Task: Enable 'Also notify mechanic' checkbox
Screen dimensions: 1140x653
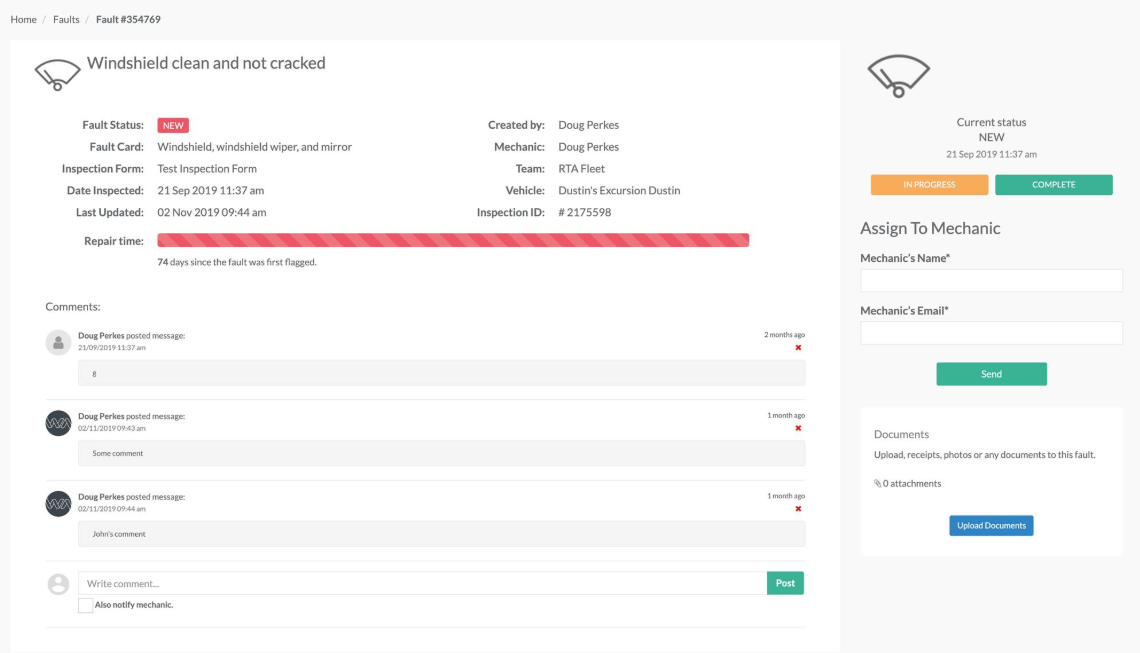Action: (85, 606)
